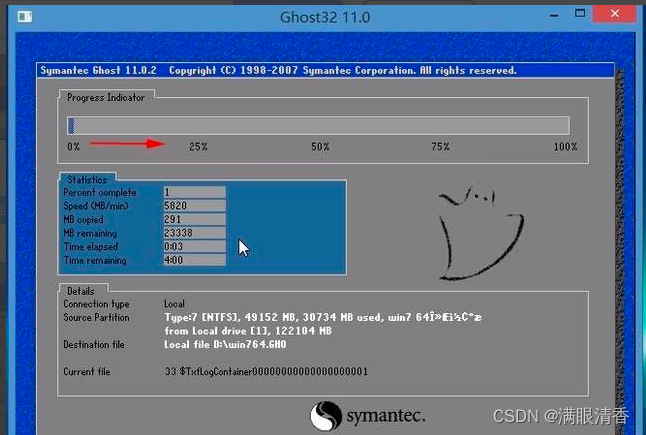Image resolution: width=646 pixels, height=435 pixels.
Task: Click the 75% progress scale mark
Action: tap(440, 147)
